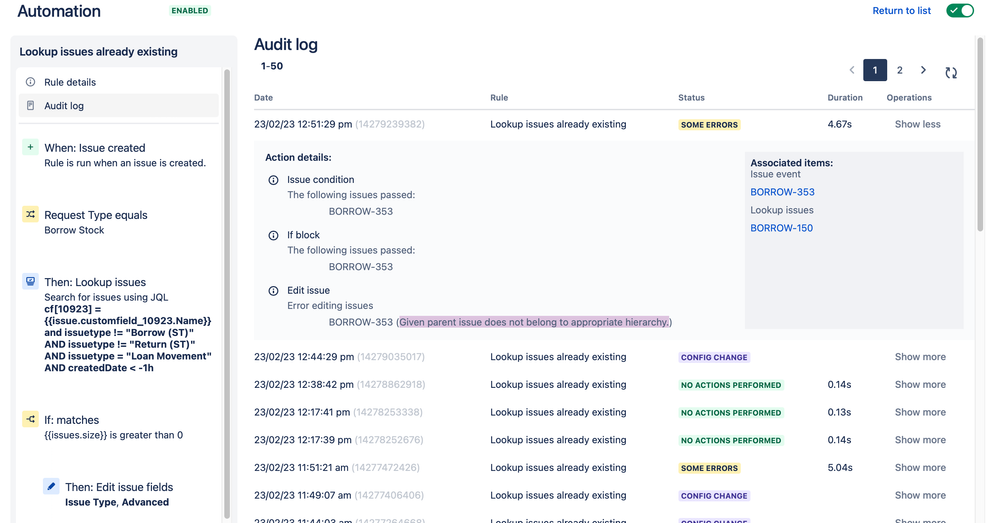Viewport: 999px width, 523px height.
Task: Click the 4.67s duration value
Action: tap(840, 124)
